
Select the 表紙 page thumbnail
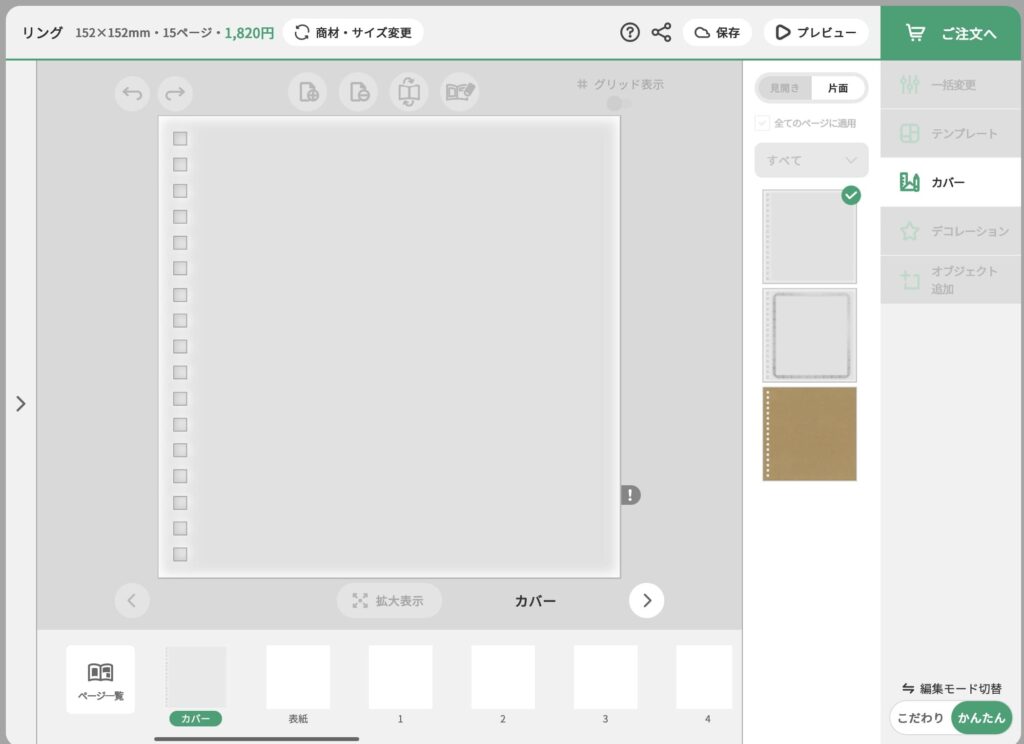[298, 680]
